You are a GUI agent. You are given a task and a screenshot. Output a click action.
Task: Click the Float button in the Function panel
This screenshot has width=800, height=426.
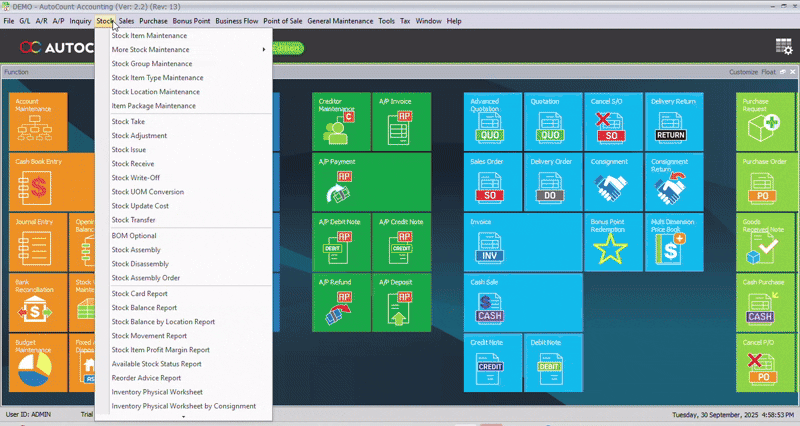768,72
